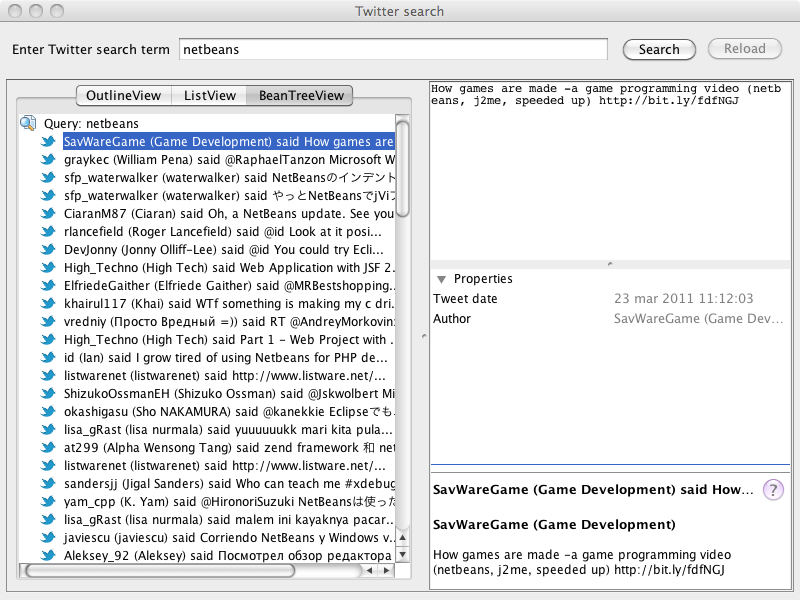This screenshot has width=800, height=600.
Task: Click the bird icon beside vredniy tweet
Action: click(48, 321)
